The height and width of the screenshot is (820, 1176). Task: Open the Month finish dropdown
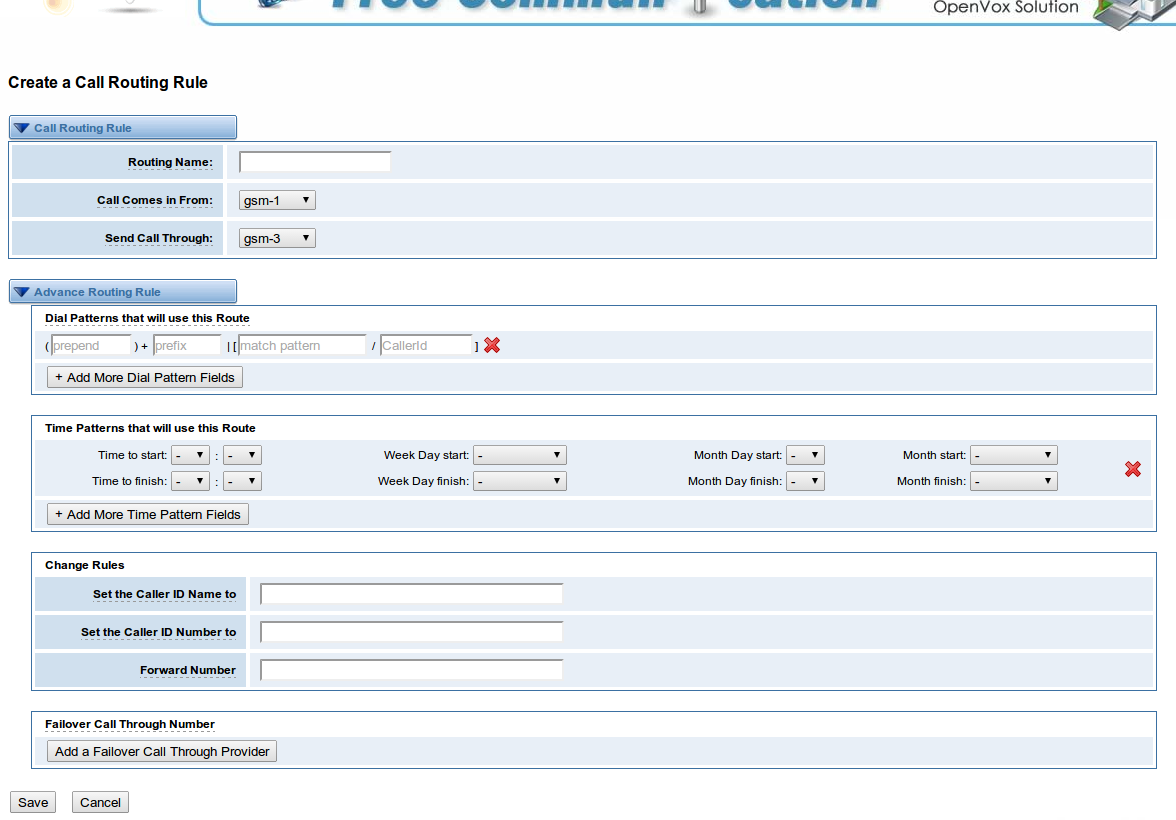tap(1014, 481)
